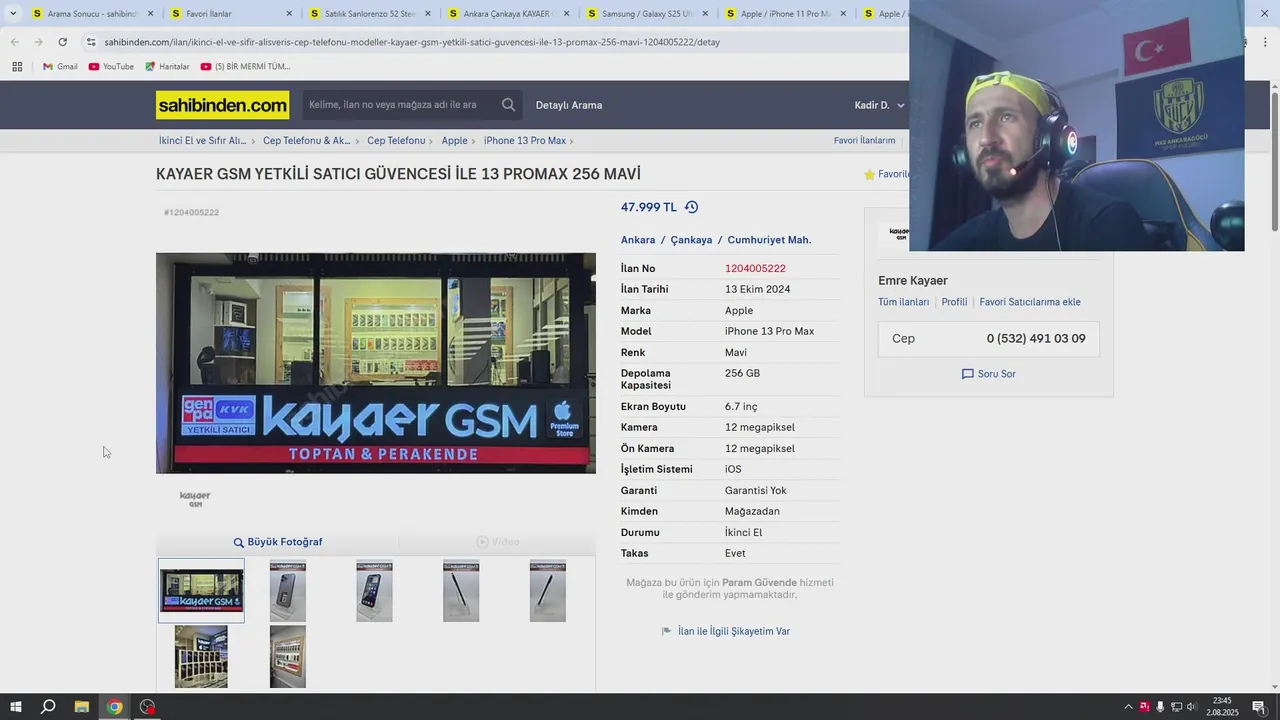Click the Büyük Fotoğraf magnifier icon
The height and width of the screenshot is (720, 1280).
239,542
